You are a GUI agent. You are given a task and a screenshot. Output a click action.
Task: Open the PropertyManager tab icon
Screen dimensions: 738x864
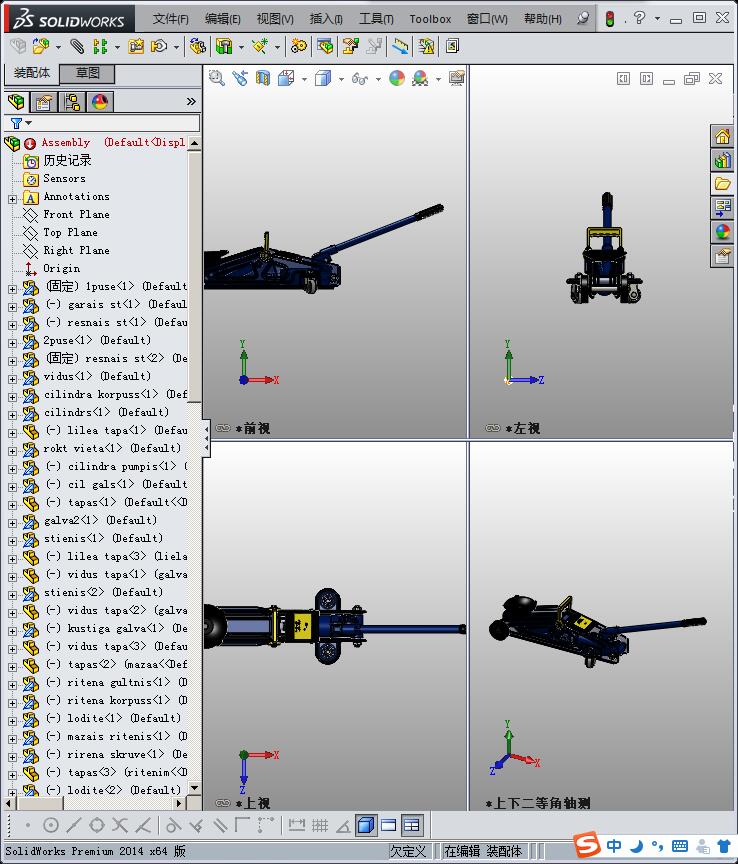point(44,102)
